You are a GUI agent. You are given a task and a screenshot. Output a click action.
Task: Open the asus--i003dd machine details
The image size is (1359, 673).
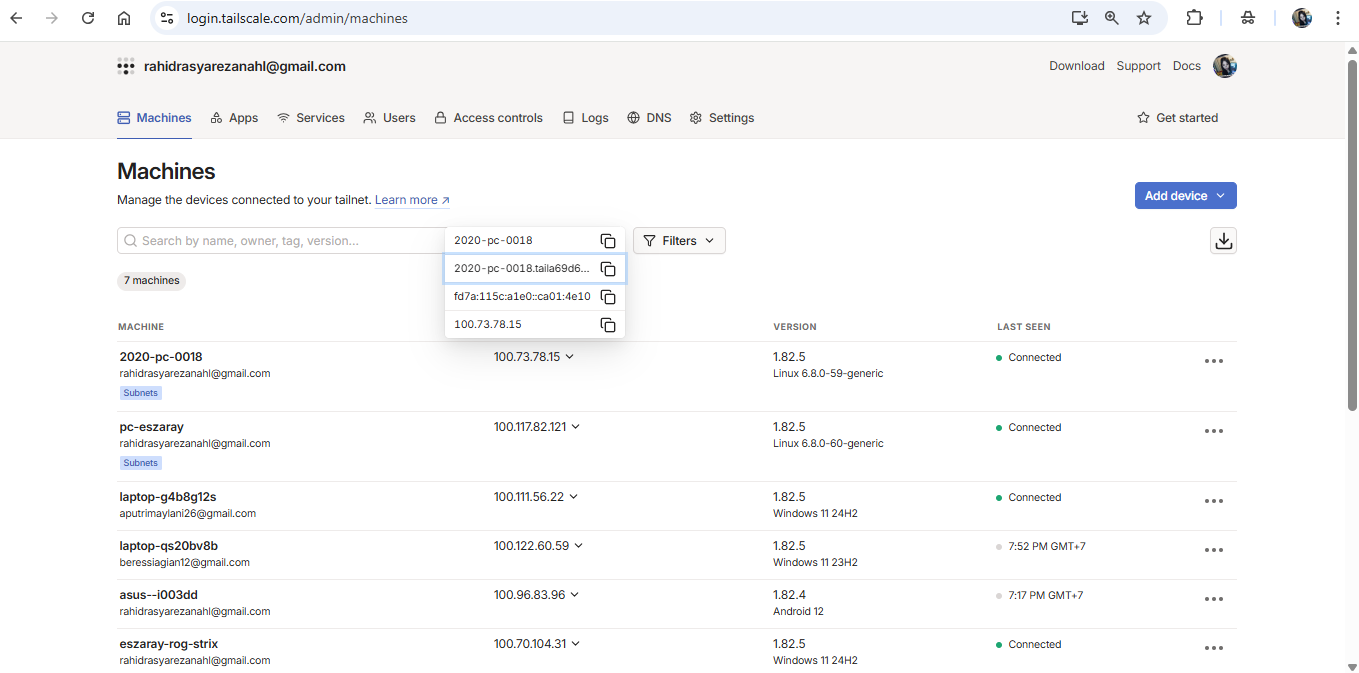click(x=159, y=595)
